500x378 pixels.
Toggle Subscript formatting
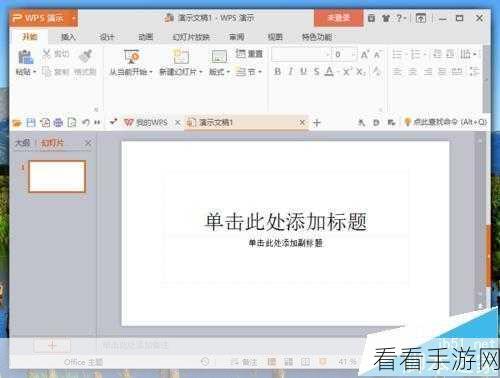point(361,71)
